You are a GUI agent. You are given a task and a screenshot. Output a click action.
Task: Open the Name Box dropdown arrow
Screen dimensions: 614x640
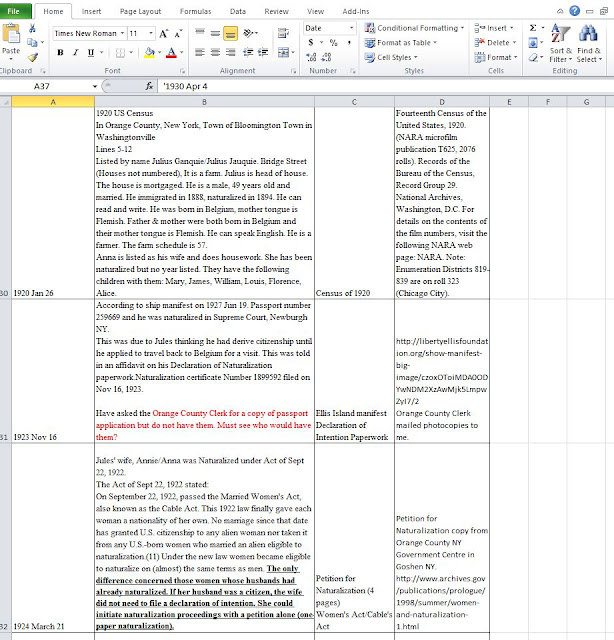point(95,86)
